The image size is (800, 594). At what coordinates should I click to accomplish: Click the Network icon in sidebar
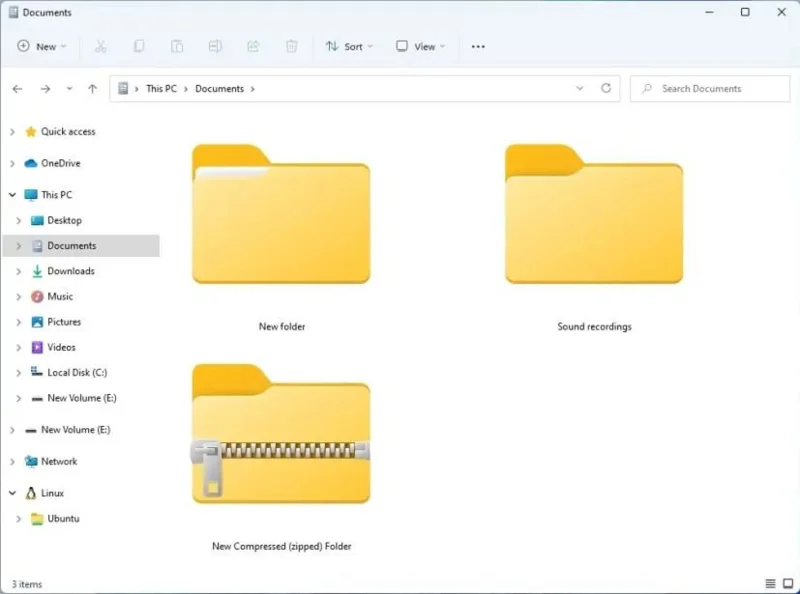click(31, 461)
